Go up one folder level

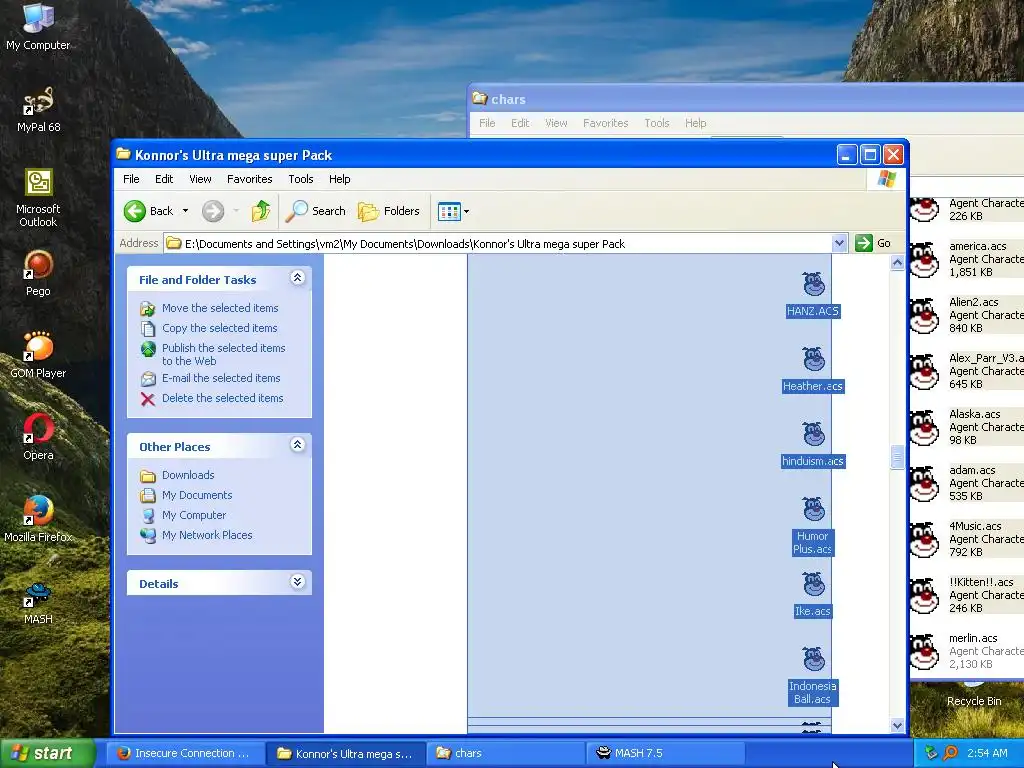(261, 211)
